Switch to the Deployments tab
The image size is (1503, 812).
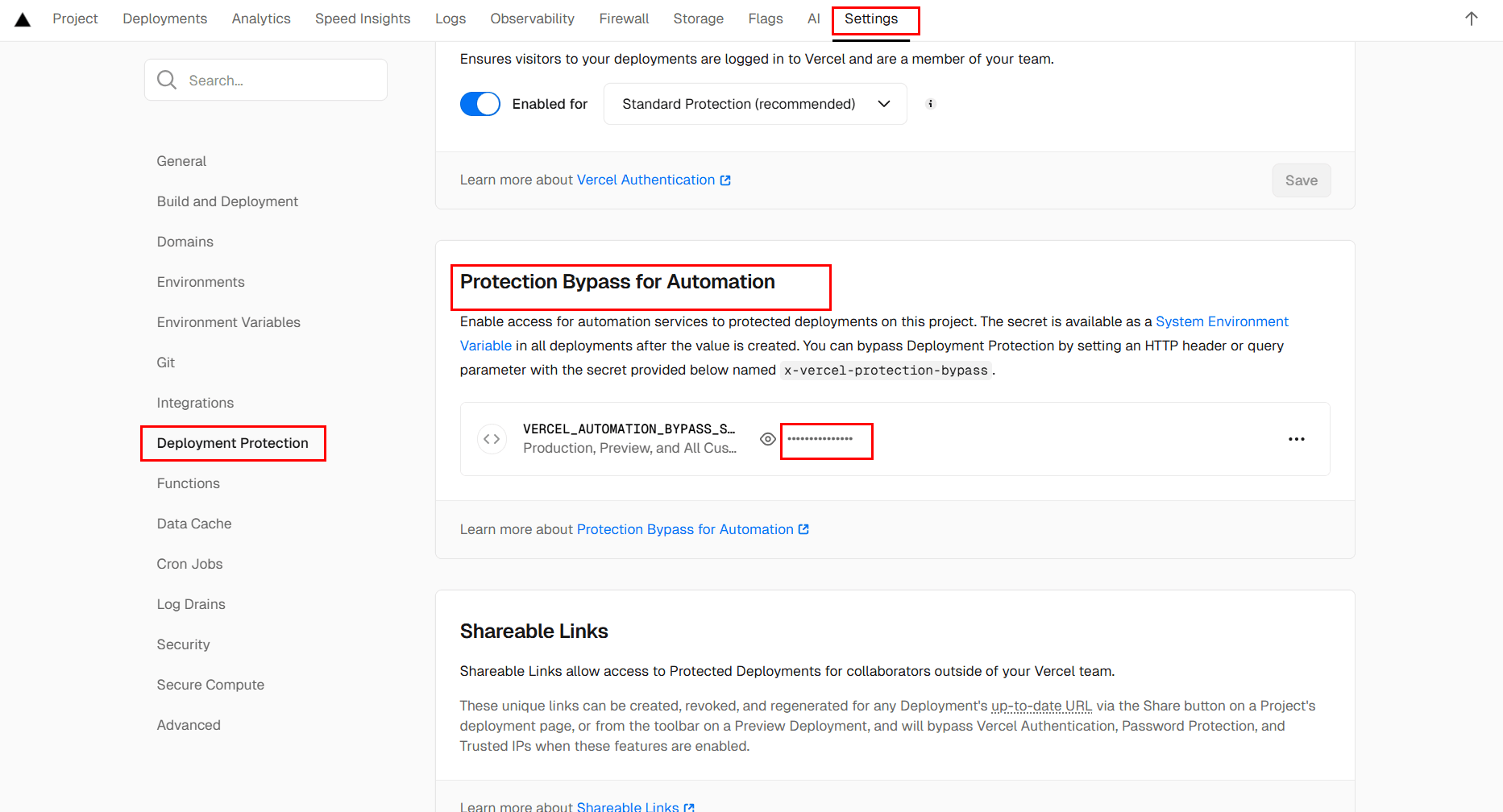point(164,19)
